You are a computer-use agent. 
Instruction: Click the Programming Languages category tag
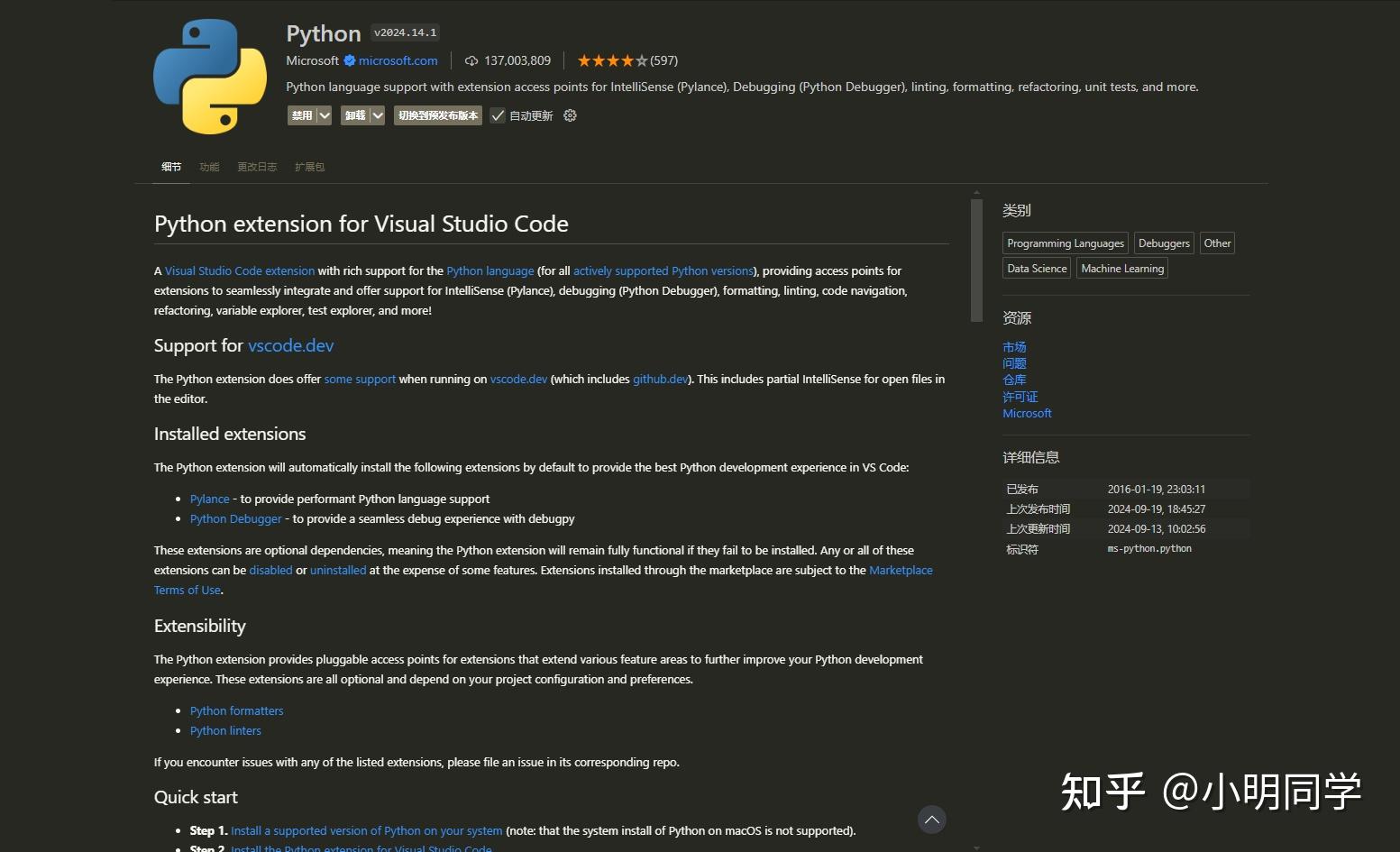pyautogui.click(x=1065, y=243)
